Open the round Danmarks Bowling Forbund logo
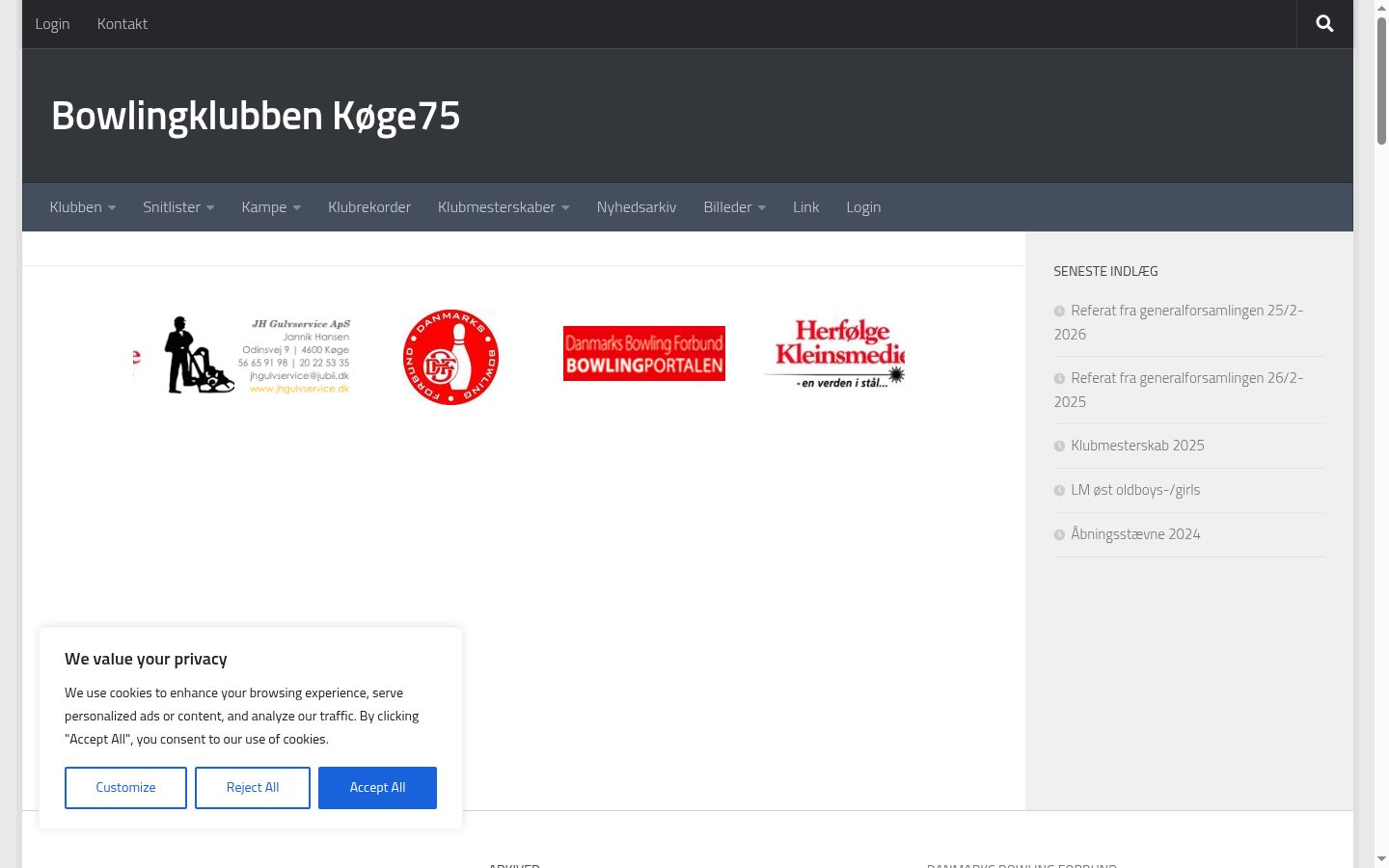1389x868 pixels. point(450,357)
